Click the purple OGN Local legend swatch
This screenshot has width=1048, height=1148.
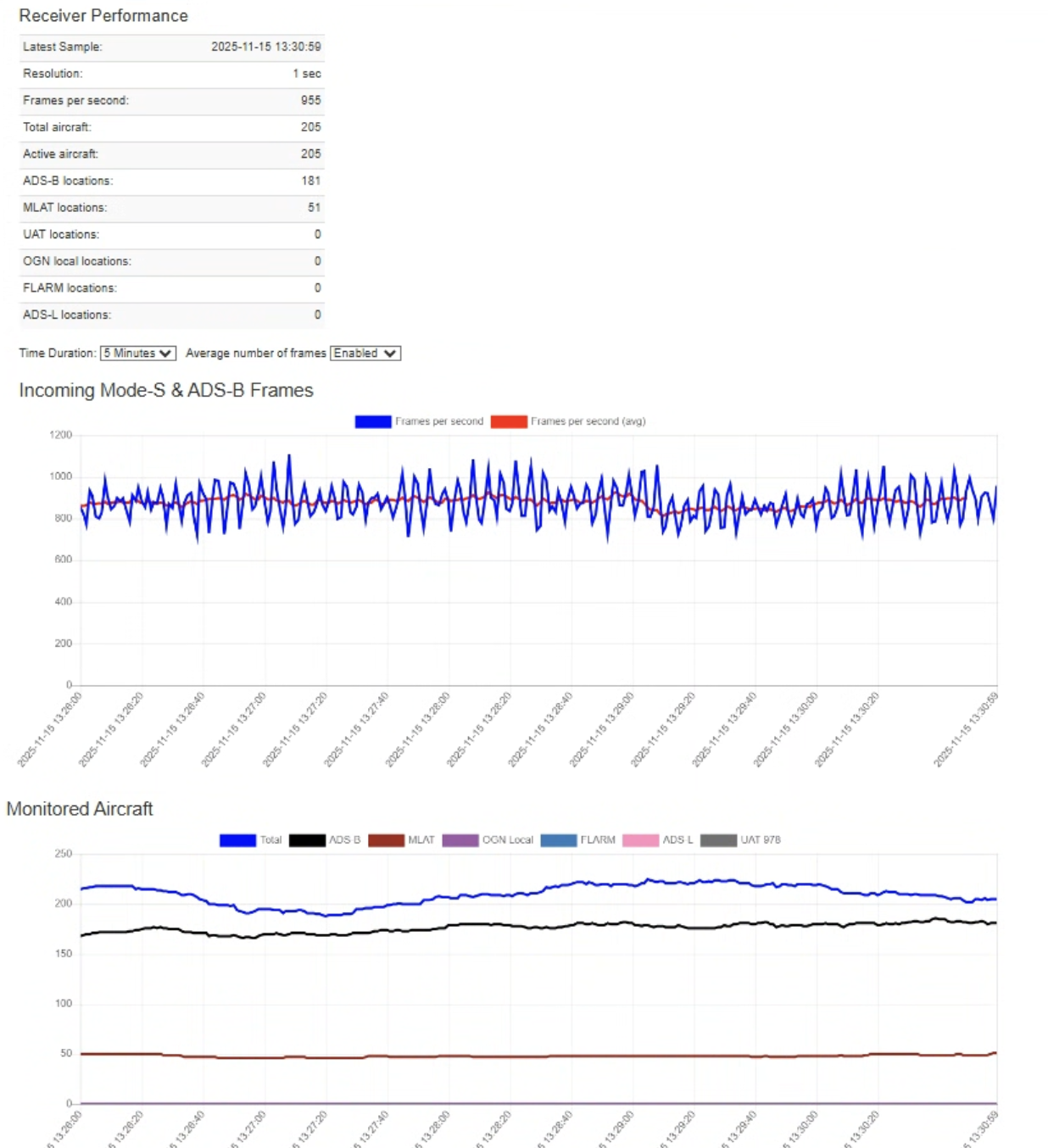(x=460, y=840)
